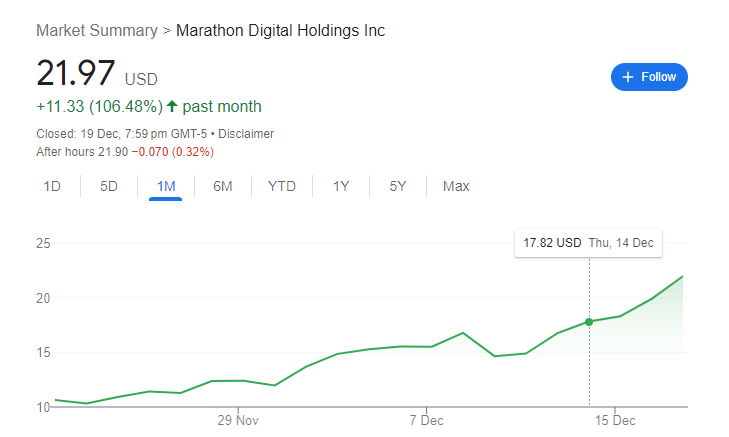Click the Marathon Digital Holdings Inc title
Image resolution: width=729 pixels, height=437 pixels.
[280, 30]
